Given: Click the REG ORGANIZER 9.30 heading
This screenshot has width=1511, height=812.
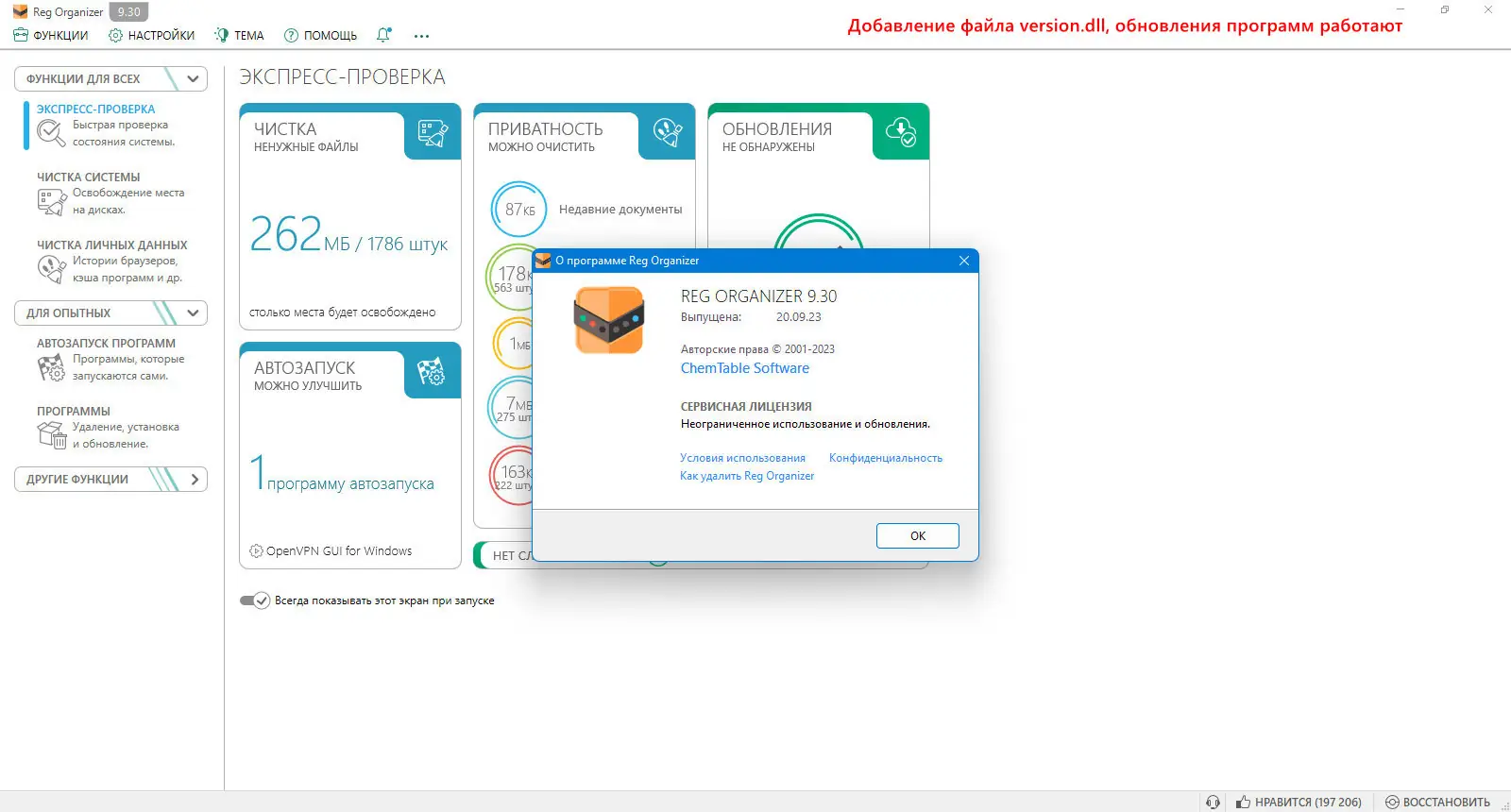Looking at the screenshot, I should click(x=758, y=296).
